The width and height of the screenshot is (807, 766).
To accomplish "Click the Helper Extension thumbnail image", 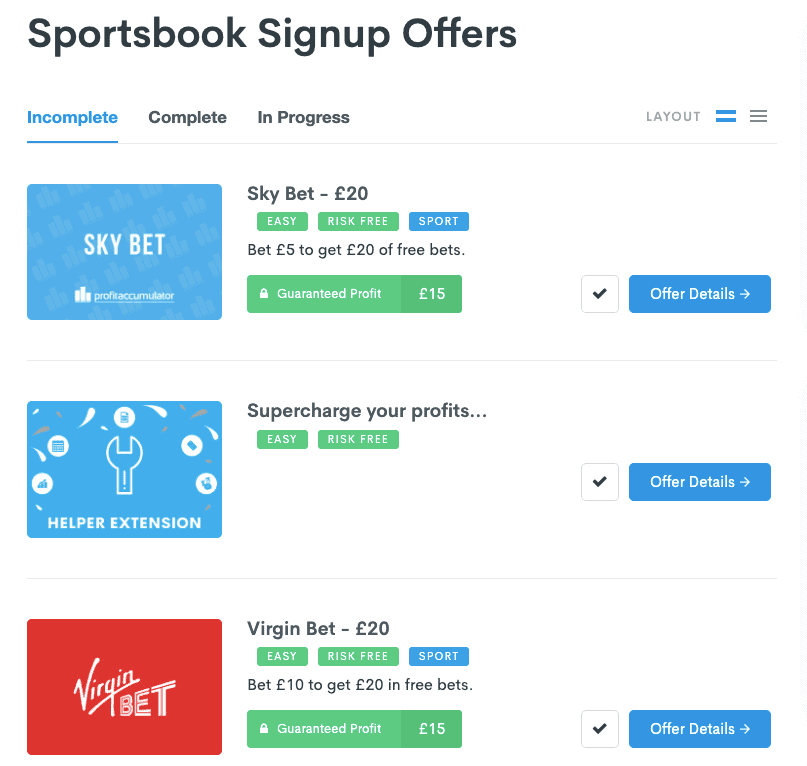I will [x=125, y=469].
